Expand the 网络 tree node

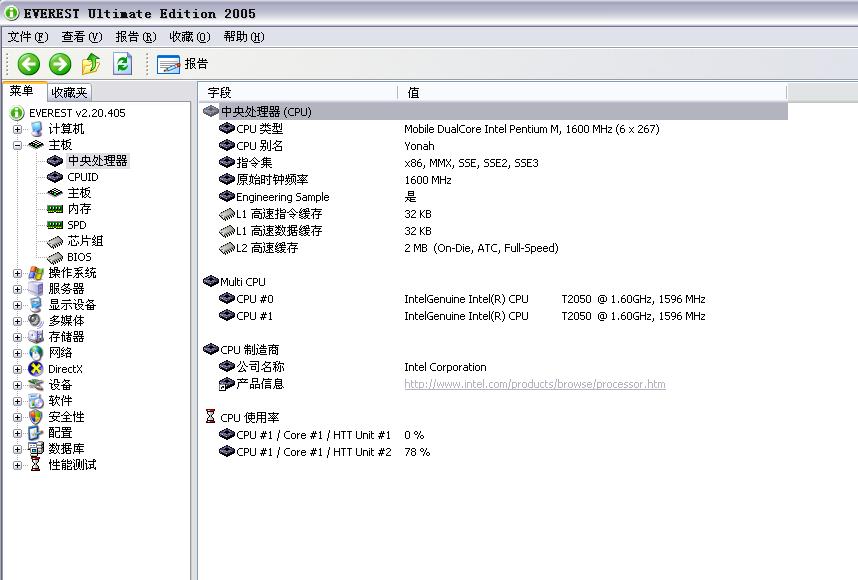[x=18, y=353]
